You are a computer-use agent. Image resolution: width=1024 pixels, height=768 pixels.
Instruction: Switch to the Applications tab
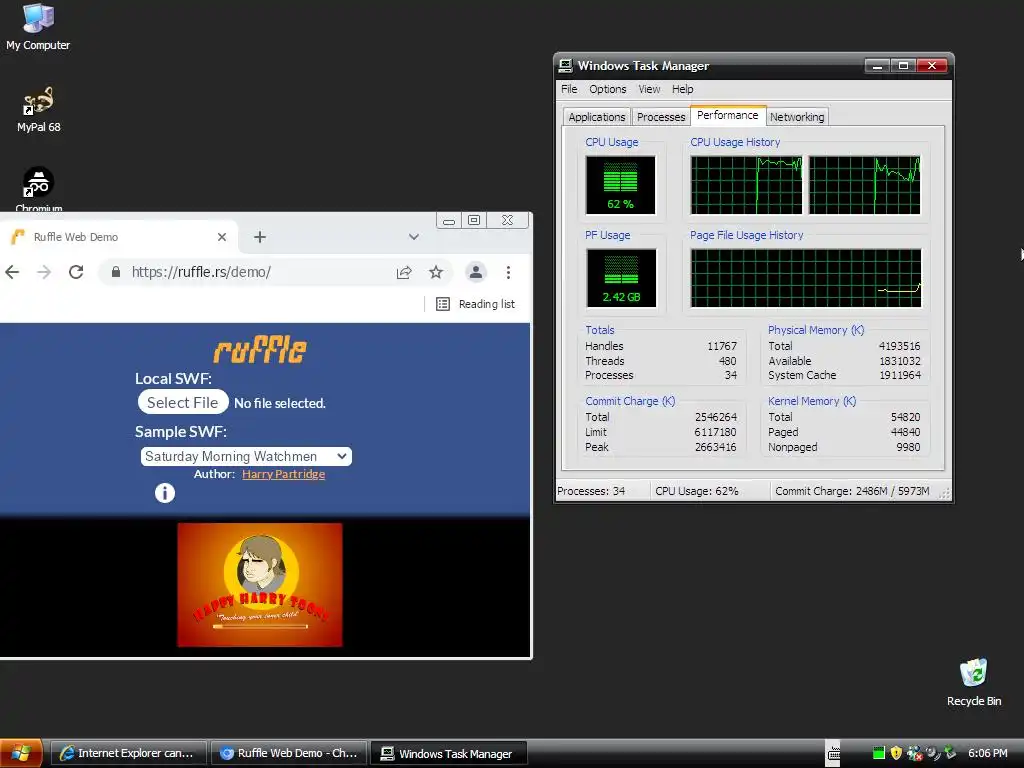coord(597,117)
